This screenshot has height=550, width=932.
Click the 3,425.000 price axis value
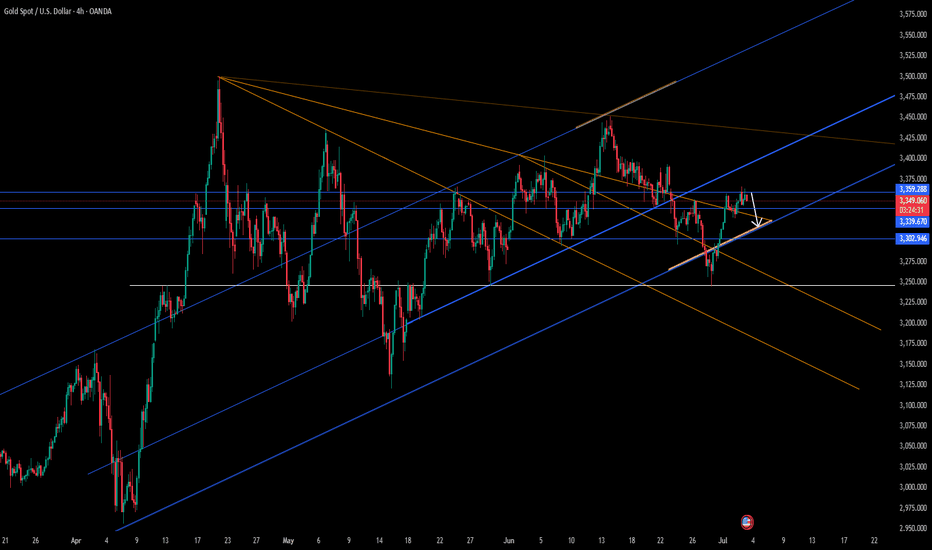[913, 138]
